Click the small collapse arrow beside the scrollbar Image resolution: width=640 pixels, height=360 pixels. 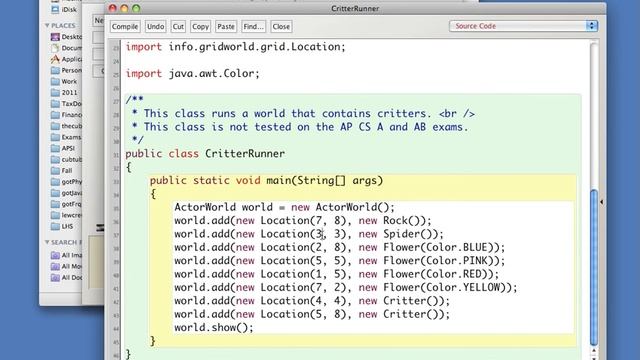(601, 202)
